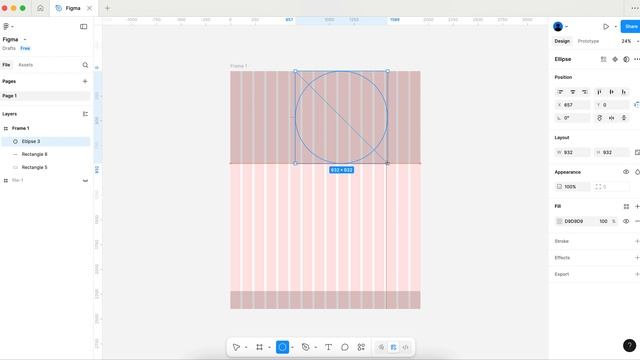The image size is (640, 360).
Task: Switch to the Assets tab
Action: [x=25, y=65]
